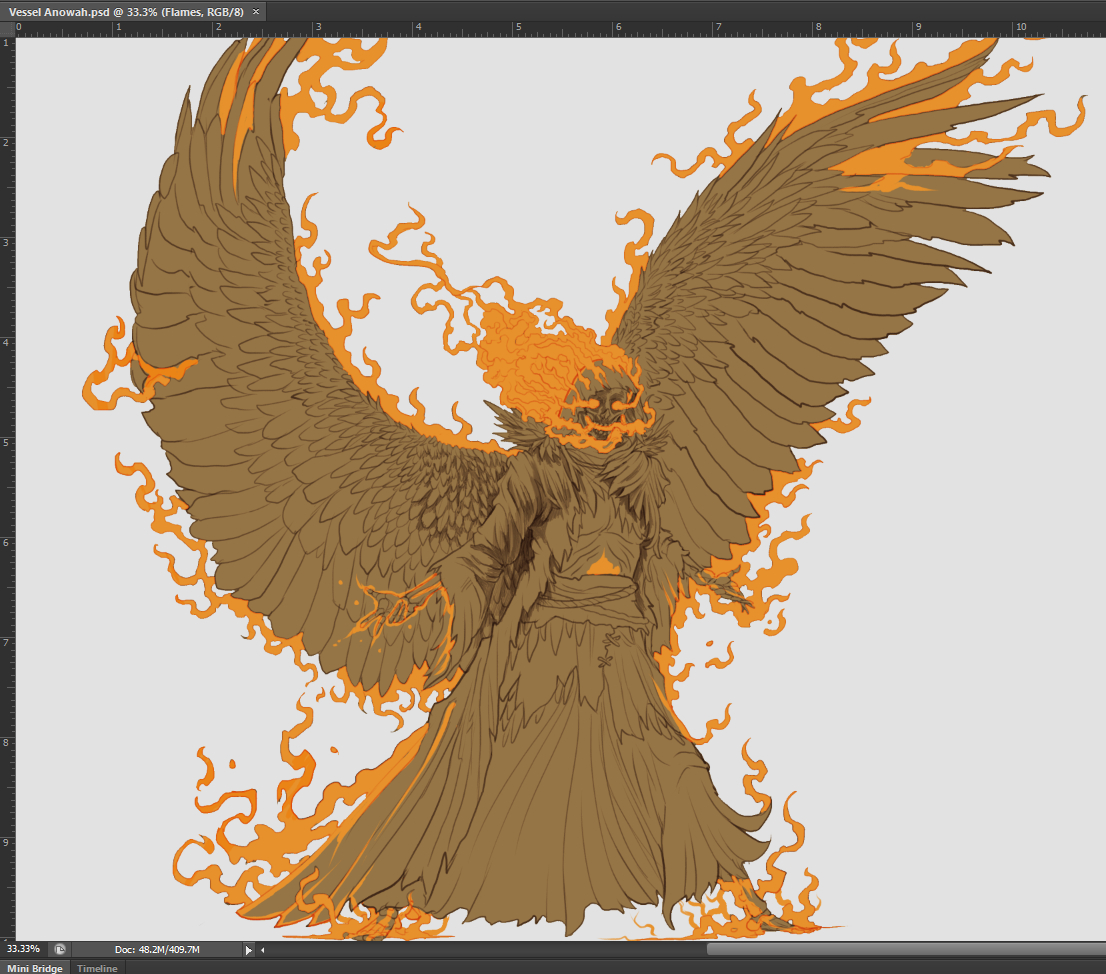Click the 9 mark on vertical ruler
1106x974 pixels.
click(x=6, y=841)
